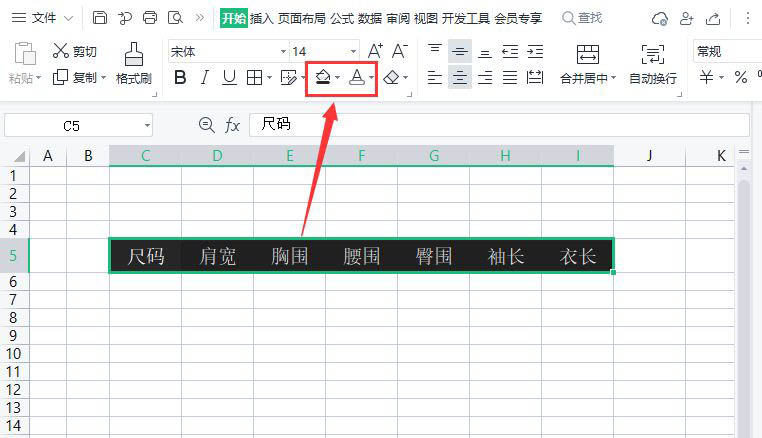The height and width of the screenshot is (438, 762).
Task: Click the increase font size icon
Action: 375,51
